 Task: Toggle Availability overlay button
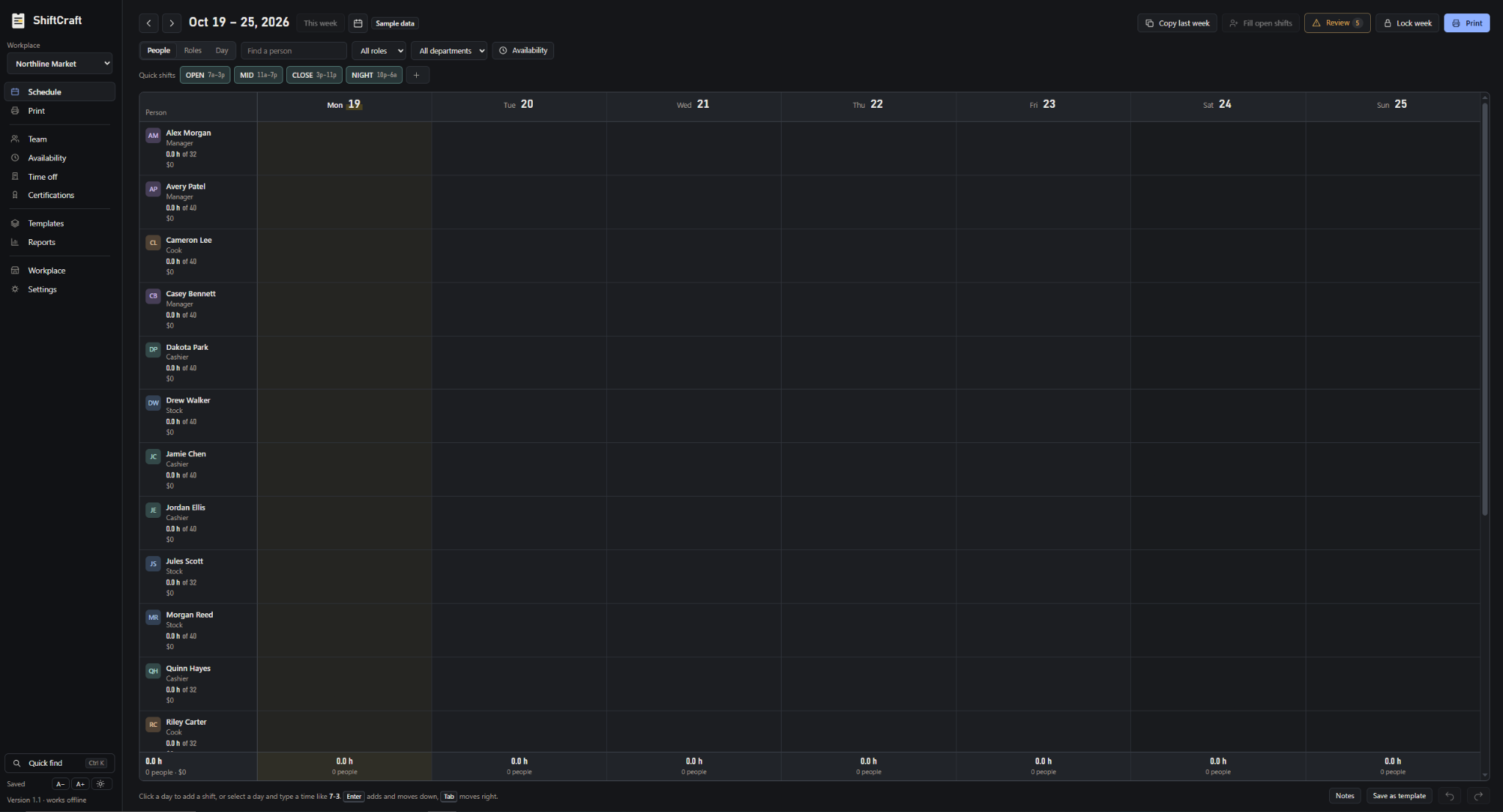point(523,51)
